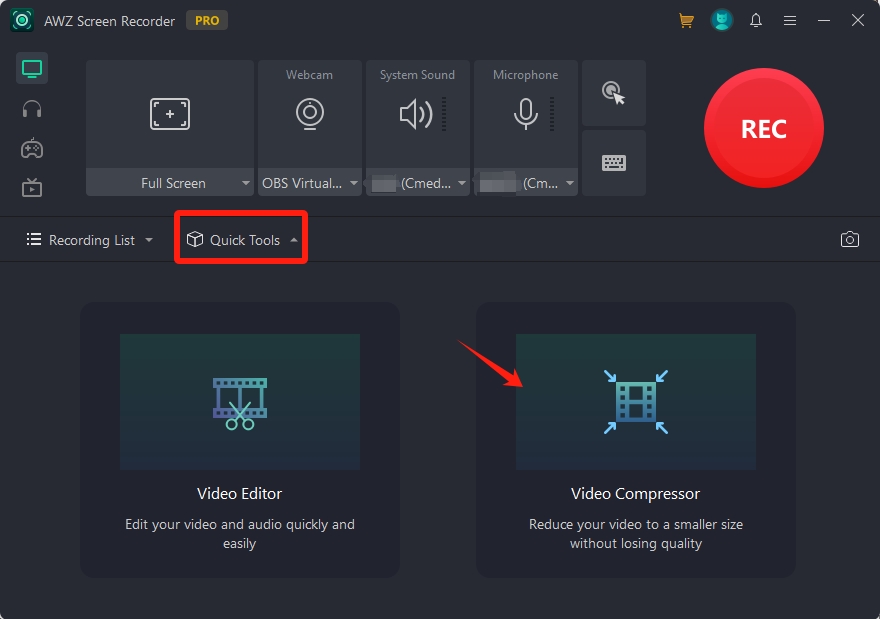This screenshot has height=619, width=880.
Task: Click the Video Compressor title text
Action: (x=635, y=494)
